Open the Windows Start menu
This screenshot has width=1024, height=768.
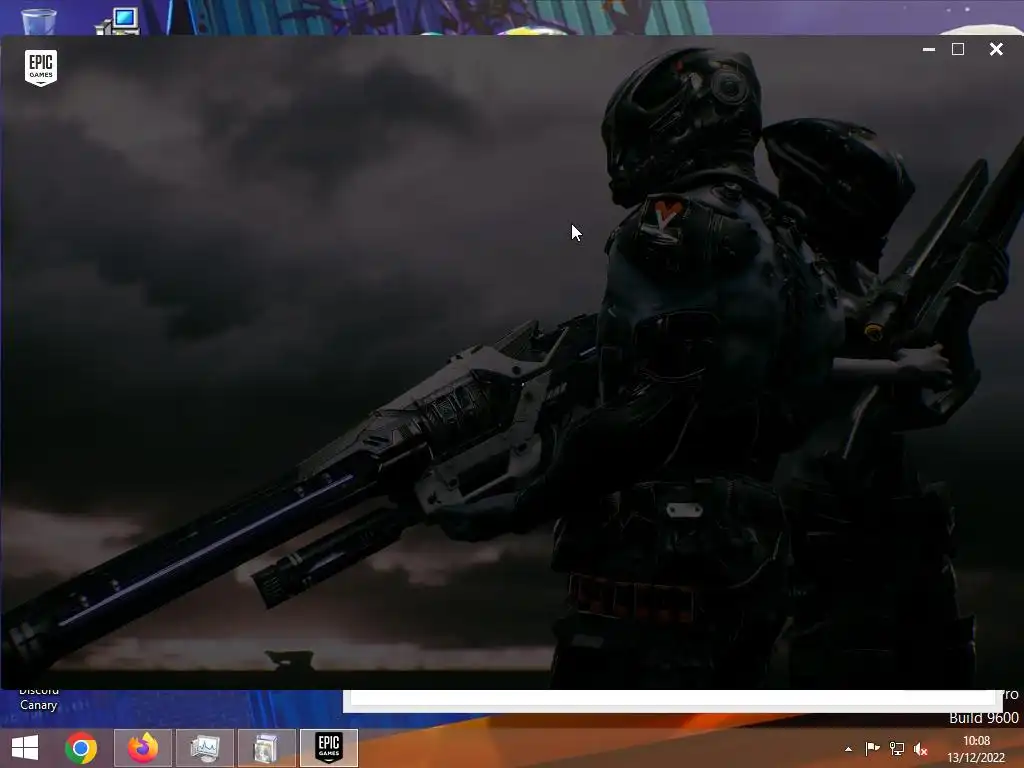coord(25,748)
